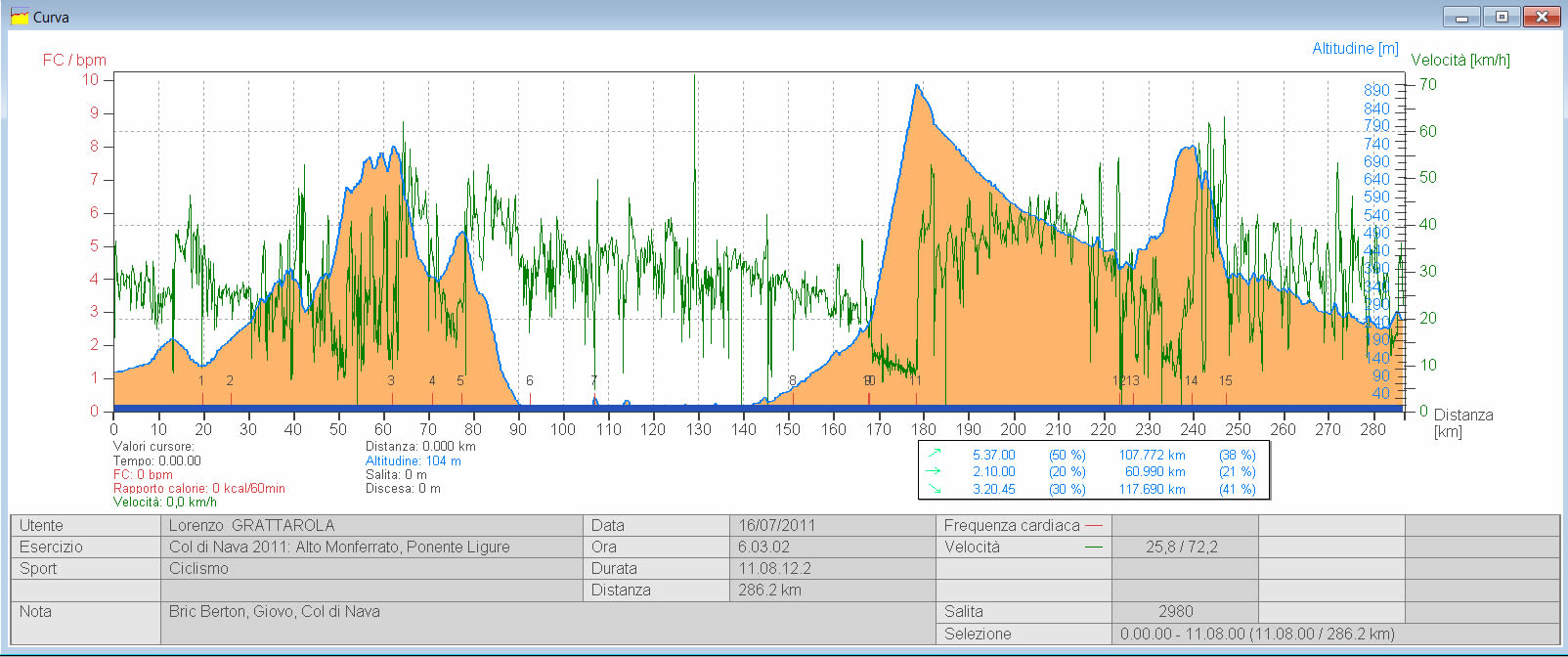This screenshot has height=657, width=1568.
Task: Click the downhill arrow icon in summary box
Action: [x=935, y=489]
